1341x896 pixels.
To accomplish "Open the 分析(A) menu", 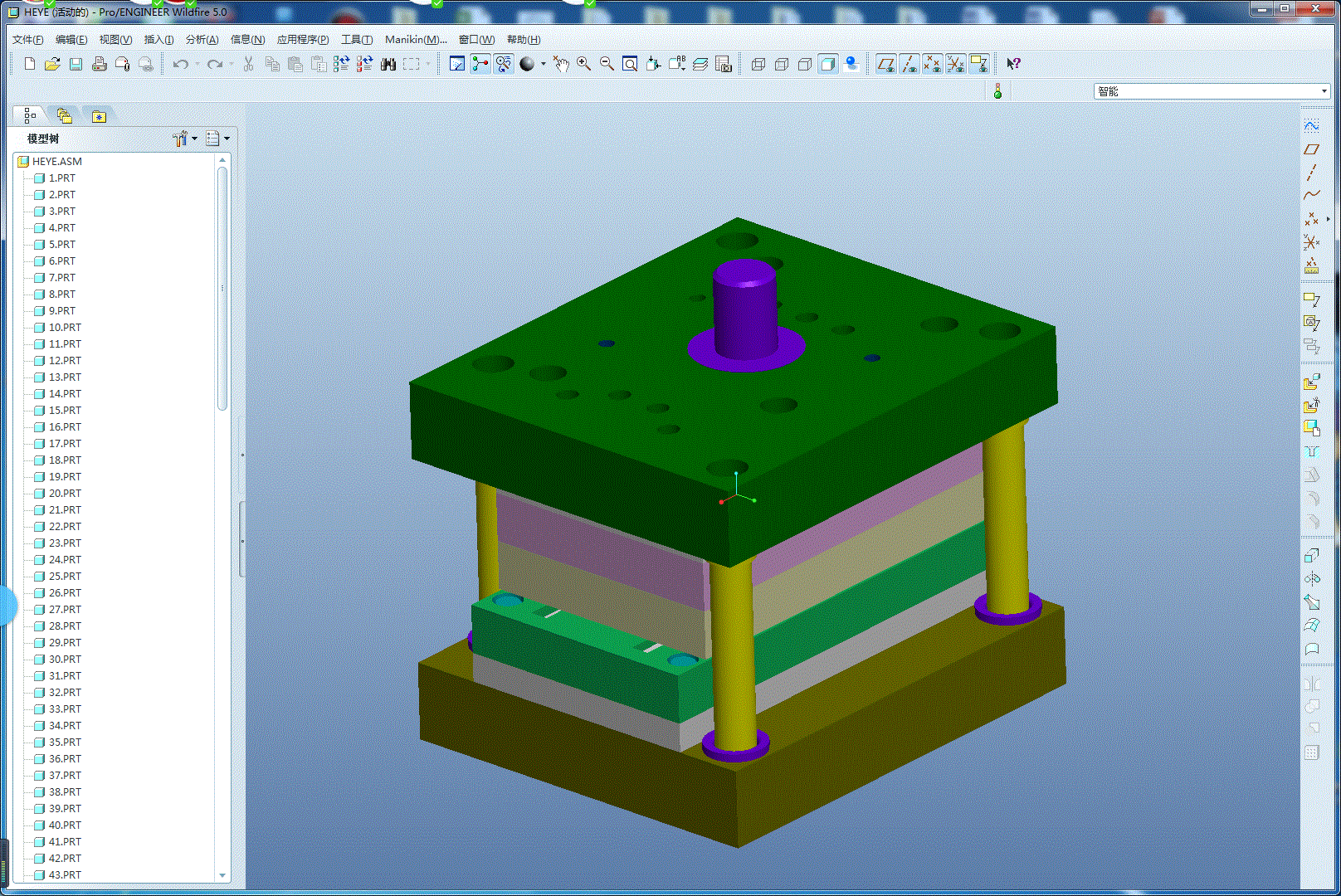I will tap(202, 40).
